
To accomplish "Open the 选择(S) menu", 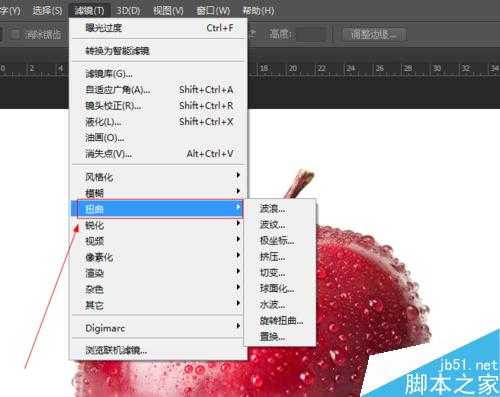I will tap(47, 11).
